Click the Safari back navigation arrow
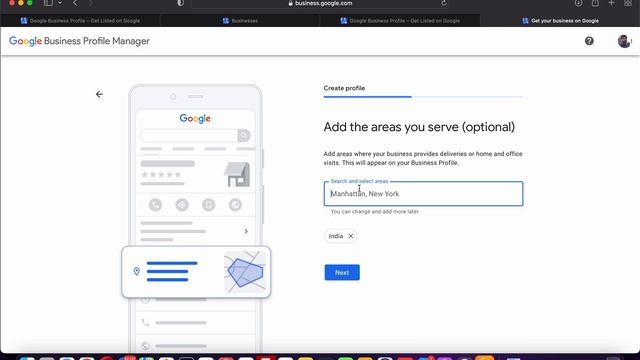 (x=75, y=3)
